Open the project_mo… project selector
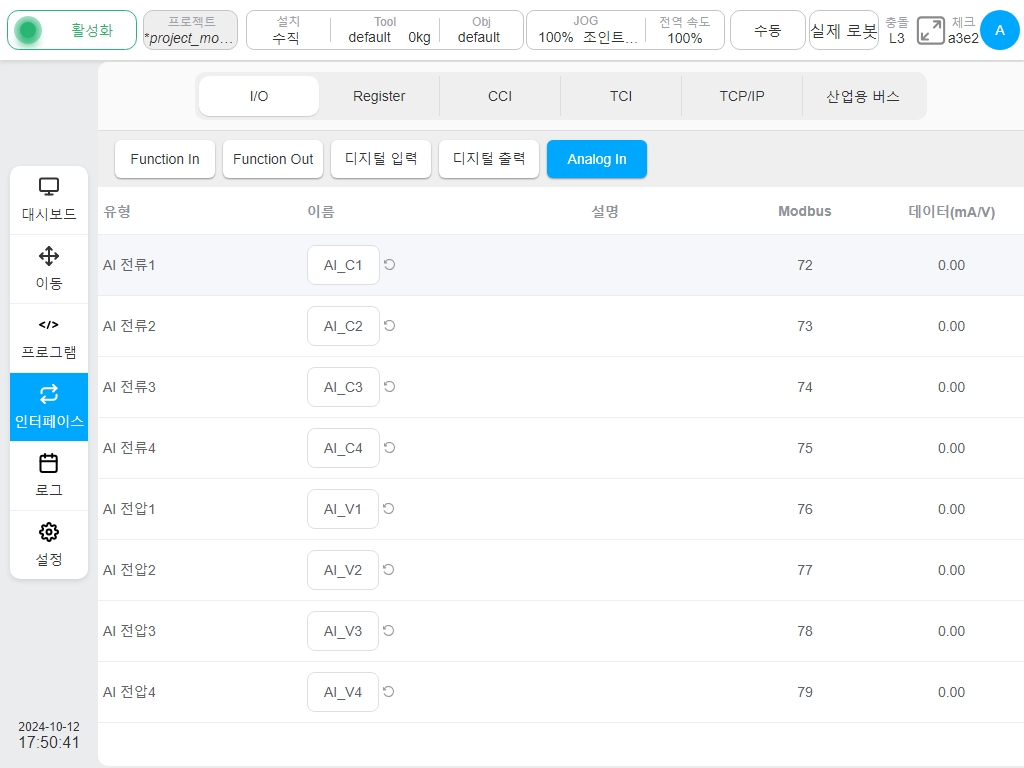1024x768 pixels. (190, 30)
